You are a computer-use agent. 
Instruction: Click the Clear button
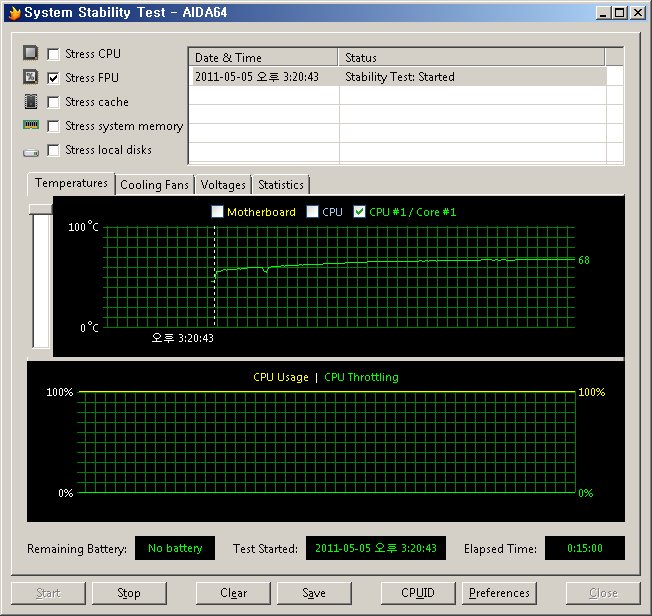point(233,593)
